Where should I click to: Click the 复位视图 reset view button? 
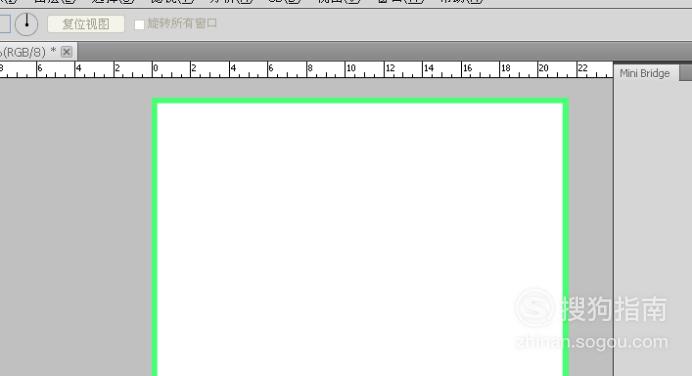point(86,24)
